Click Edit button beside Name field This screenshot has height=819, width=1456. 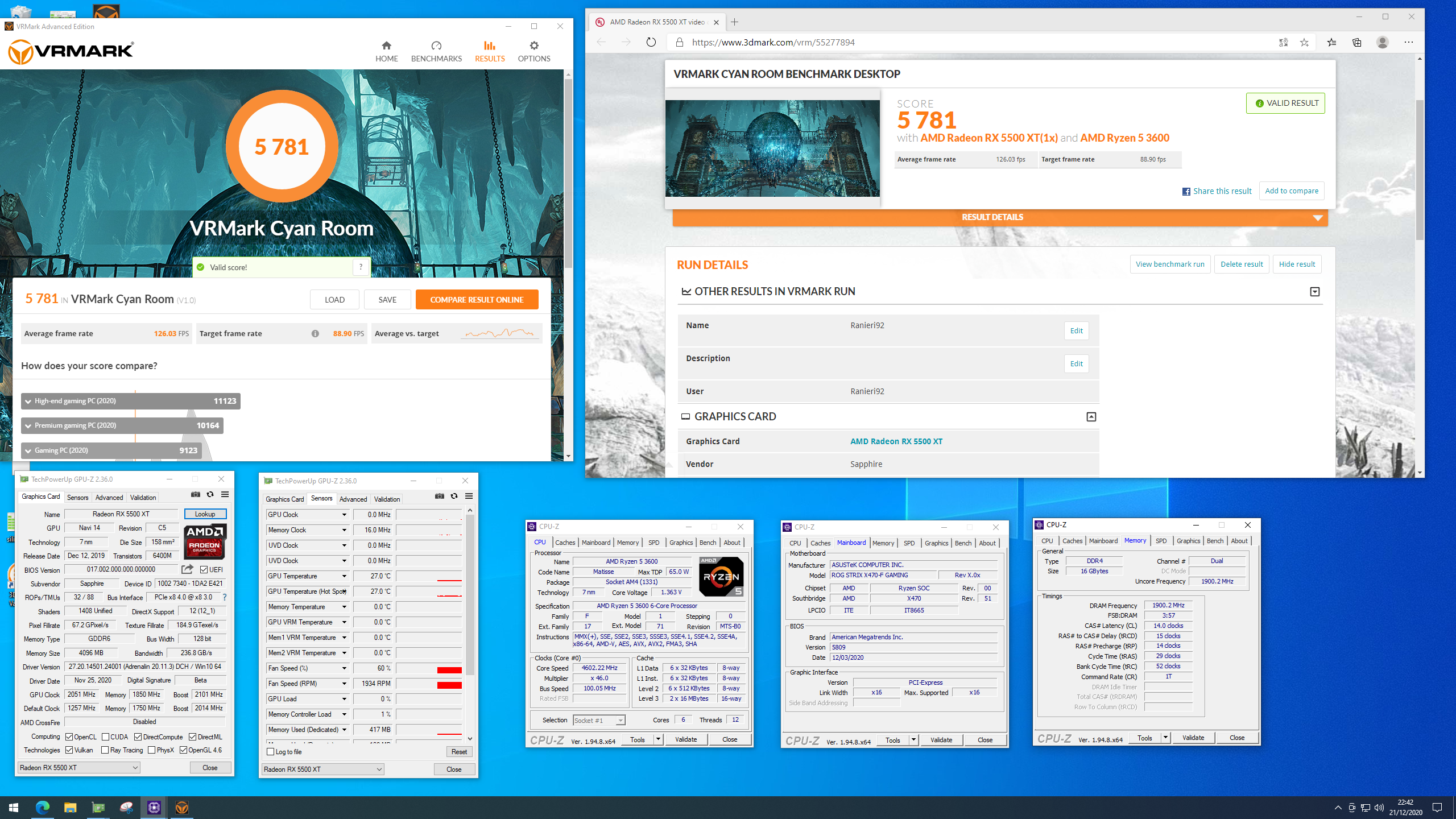coord(1076,331)
